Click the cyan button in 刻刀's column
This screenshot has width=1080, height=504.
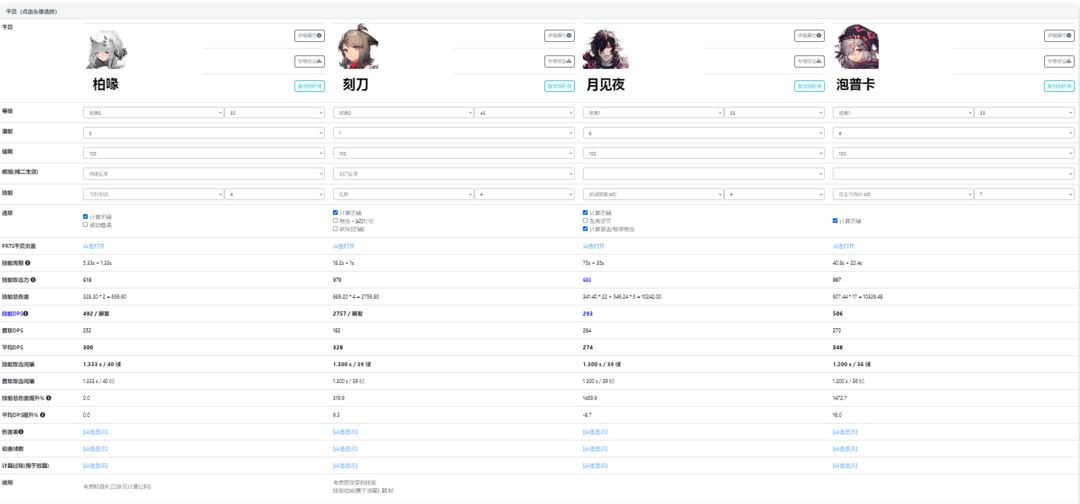pos(559,86)
